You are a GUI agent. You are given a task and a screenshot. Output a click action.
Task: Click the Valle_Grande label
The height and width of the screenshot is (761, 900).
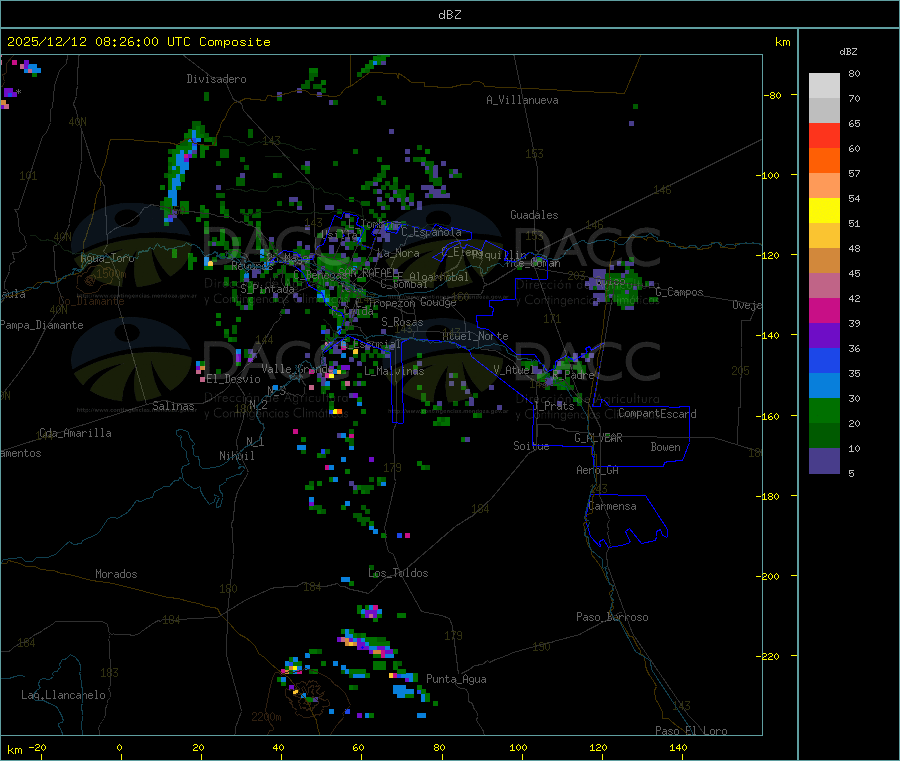[x=298, y=369]
